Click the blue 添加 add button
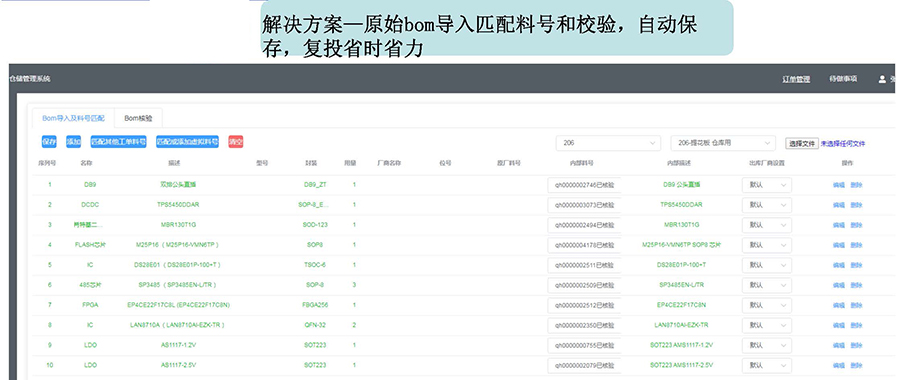The image size is (900, 380). (73, 142)
